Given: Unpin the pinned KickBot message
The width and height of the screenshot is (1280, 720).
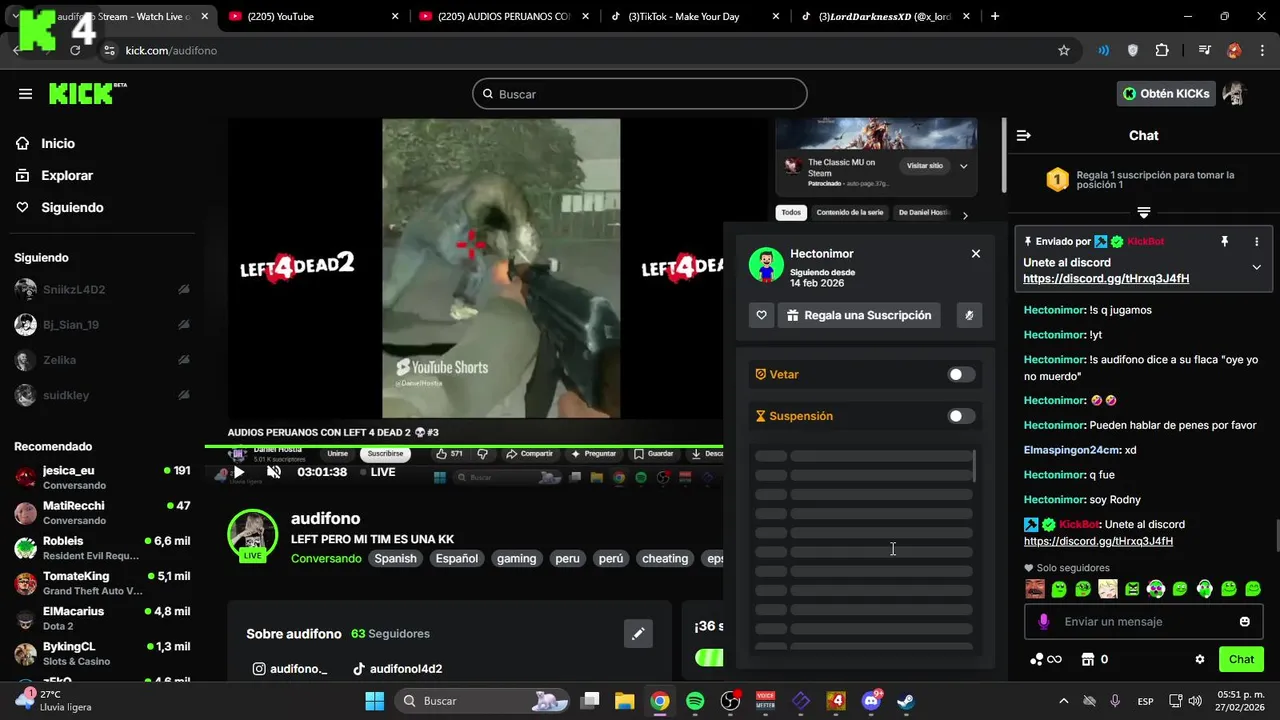Looking at the screenshot, I should click(1224, 242).
